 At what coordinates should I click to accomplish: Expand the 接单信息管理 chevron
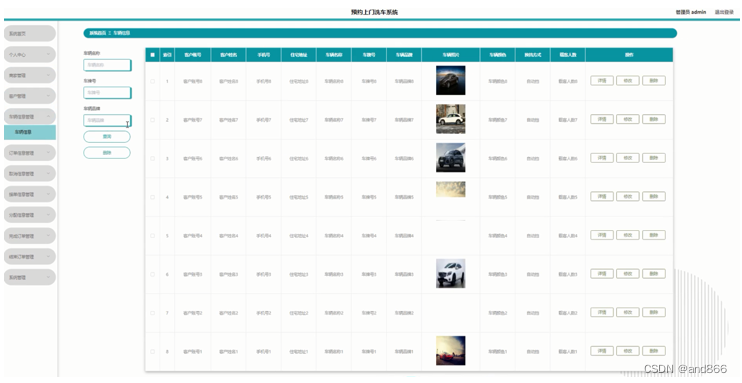[x=48, y=195]
